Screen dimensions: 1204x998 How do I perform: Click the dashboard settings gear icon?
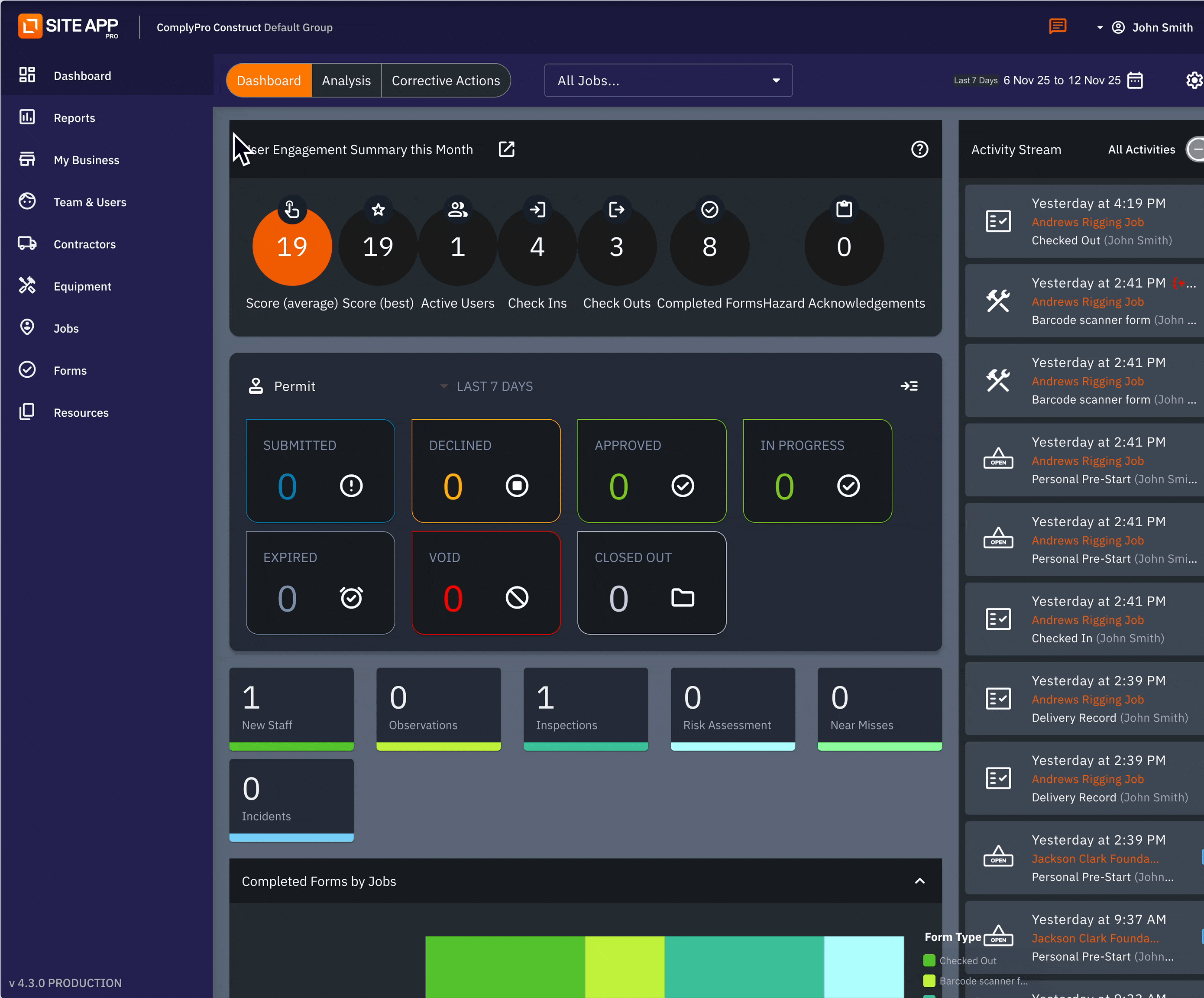1194,80
